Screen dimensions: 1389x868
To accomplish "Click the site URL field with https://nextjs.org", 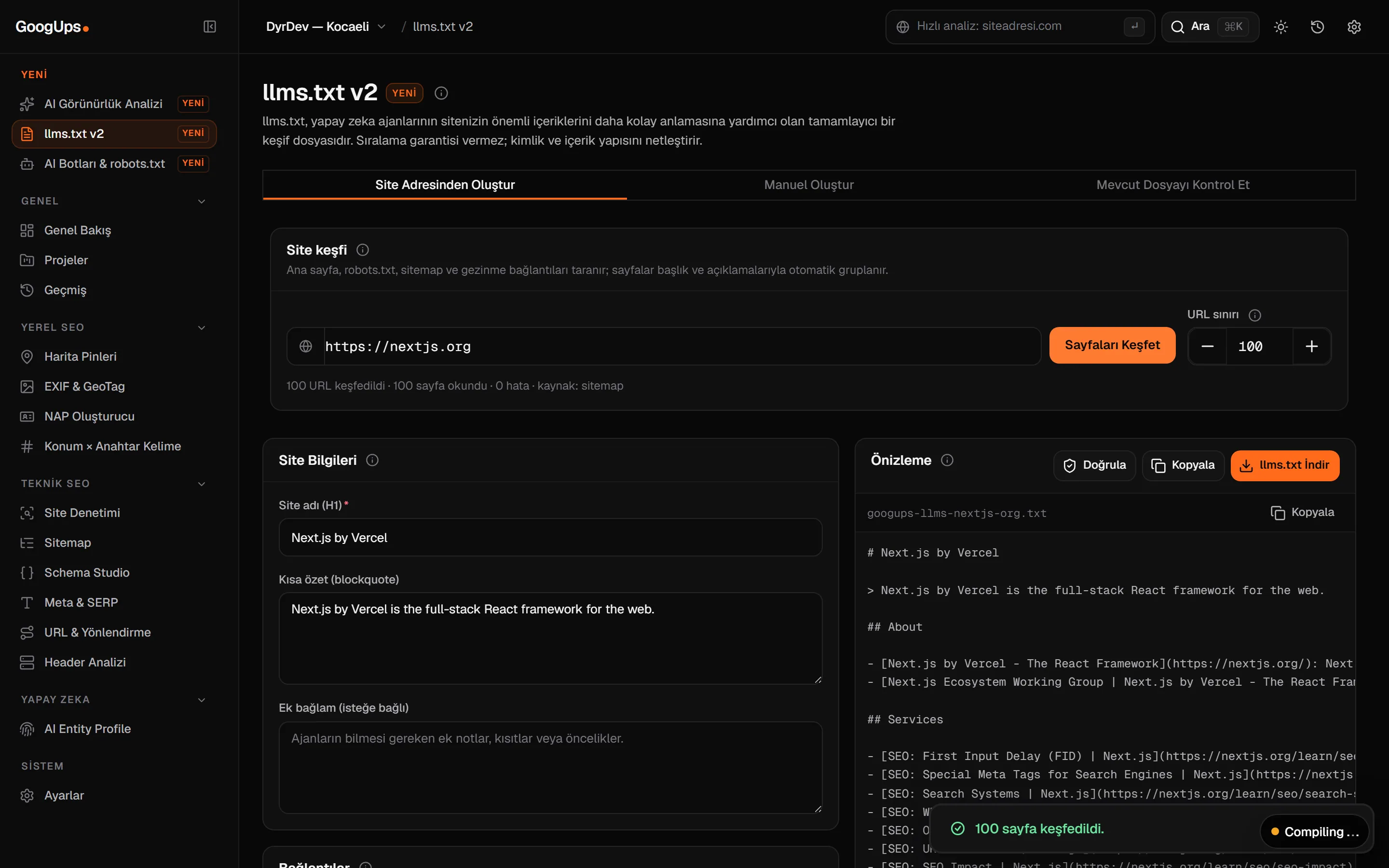I will [x=682, y=346].
